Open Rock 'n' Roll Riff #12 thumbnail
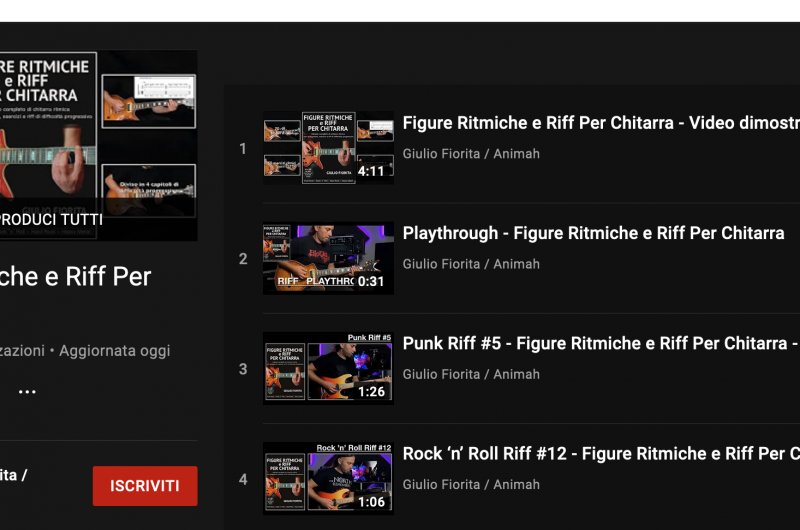The height and width of the screenshot is (530, 800). (x=328, y=478)
